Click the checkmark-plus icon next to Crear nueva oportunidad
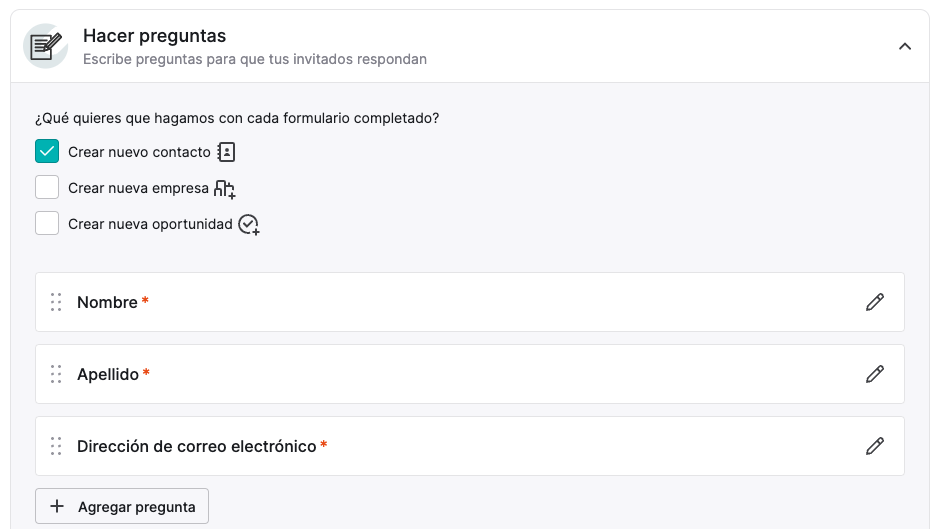 [x=249, y=225]
